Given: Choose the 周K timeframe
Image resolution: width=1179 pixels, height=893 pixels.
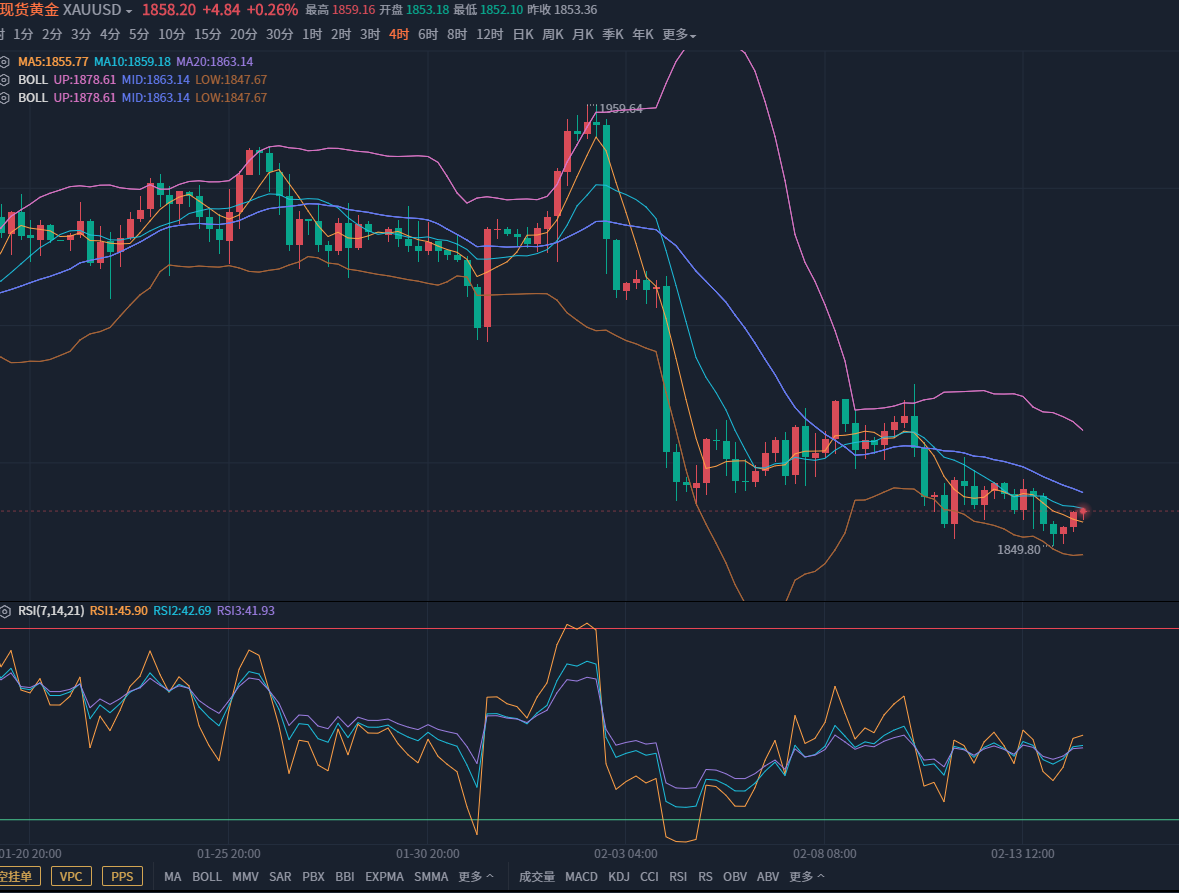Looking at the screenshot, I should pyautogui.click(x=553, y=34).
